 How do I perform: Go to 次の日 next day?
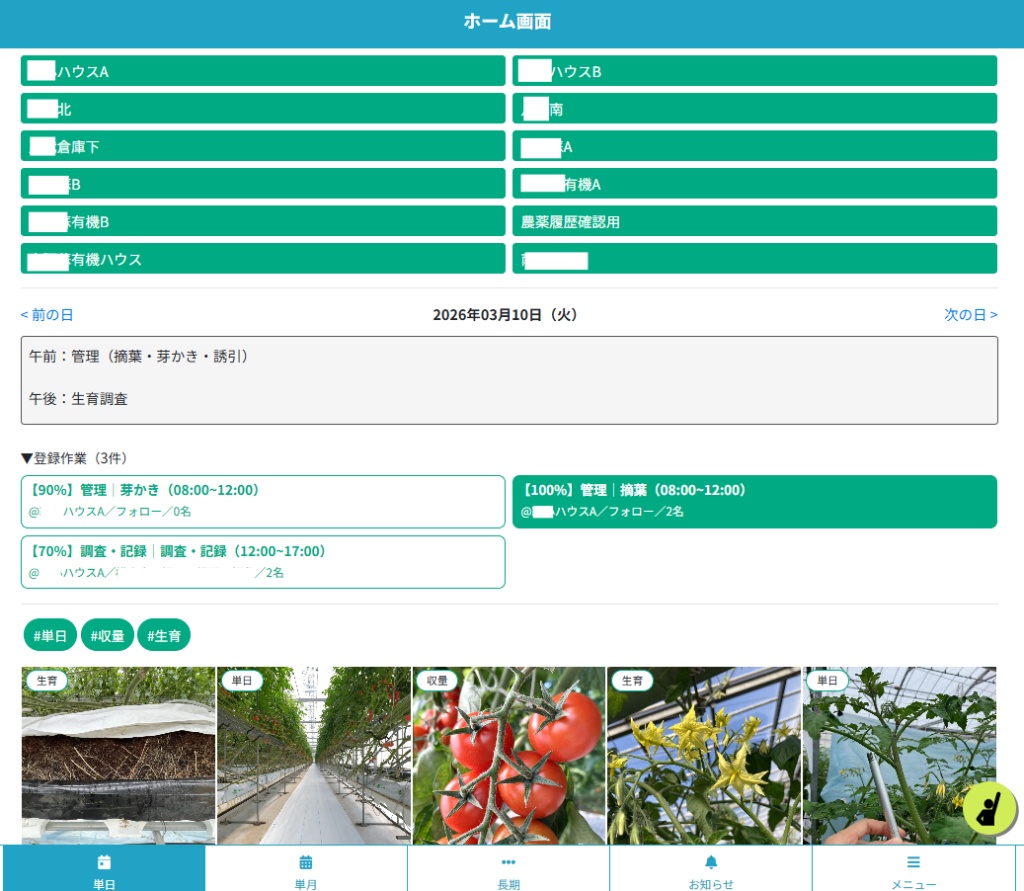point(971,315)
